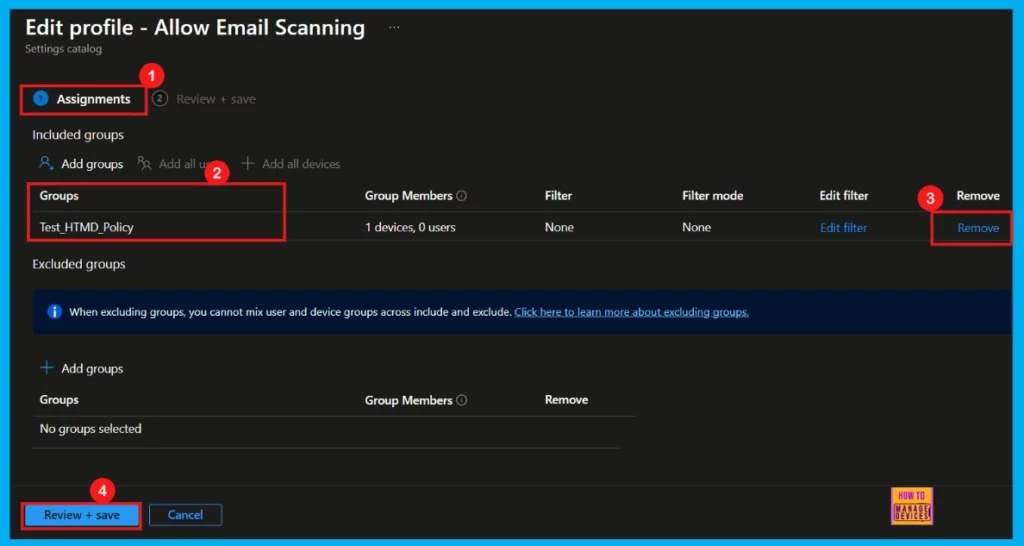Screen dimensions: 1024x546
Task: Click the Cancel button
Action: pyautogui.click(x=185, y=515)
